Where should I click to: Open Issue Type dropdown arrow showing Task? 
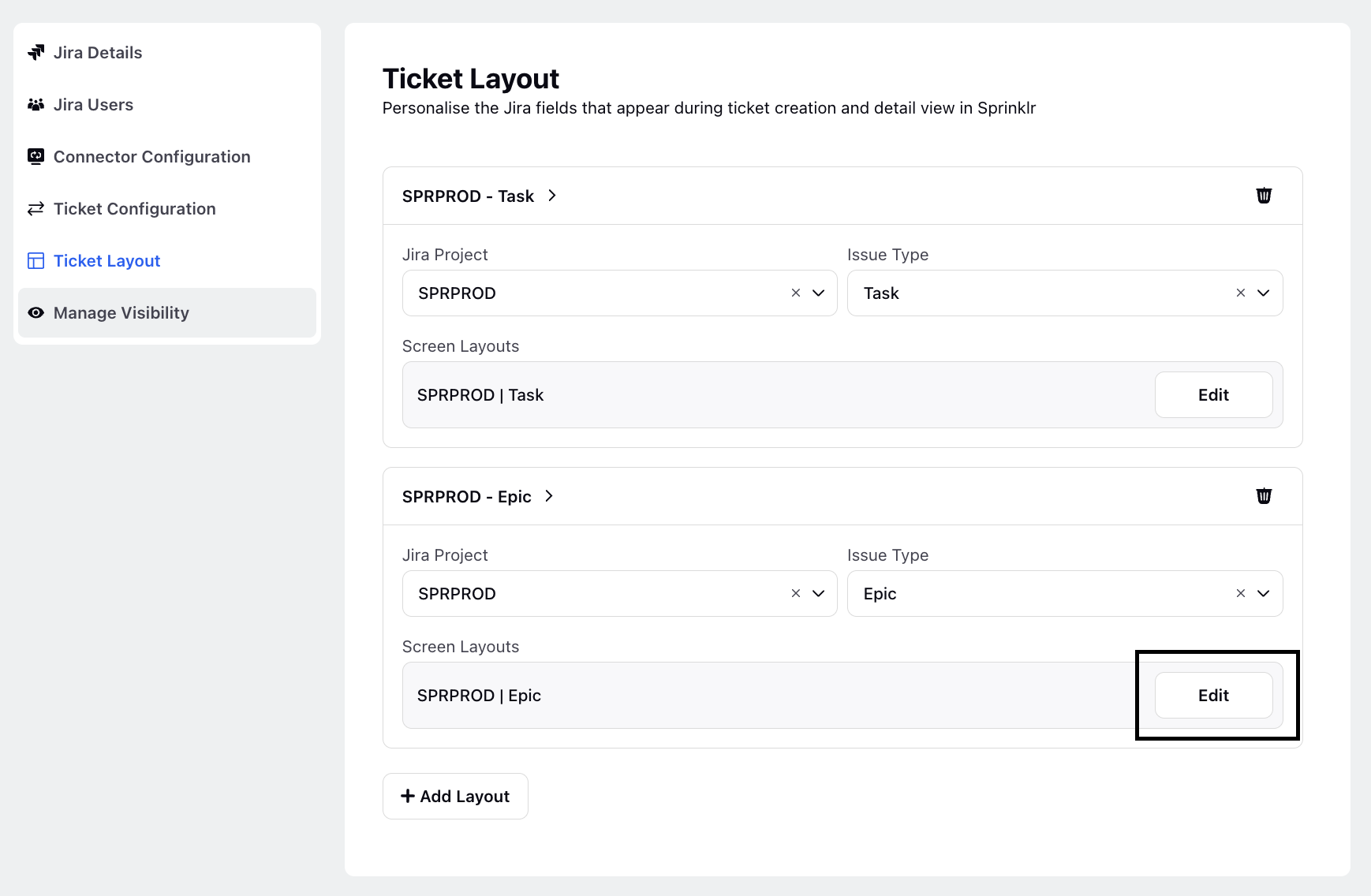point(1264,293)
